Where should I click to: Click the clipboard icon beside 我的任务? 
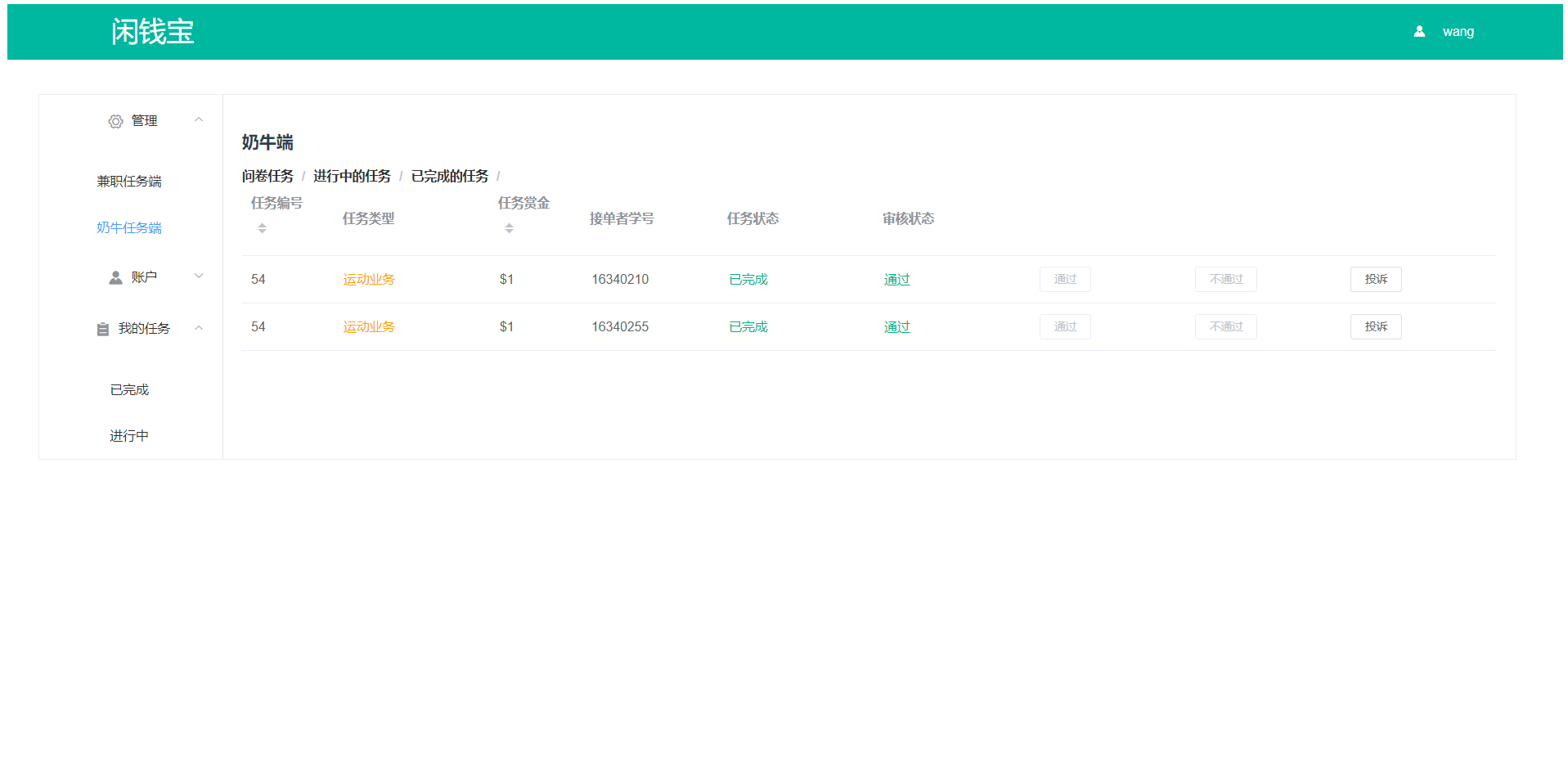pyautogui.click(x=103, y=329)
